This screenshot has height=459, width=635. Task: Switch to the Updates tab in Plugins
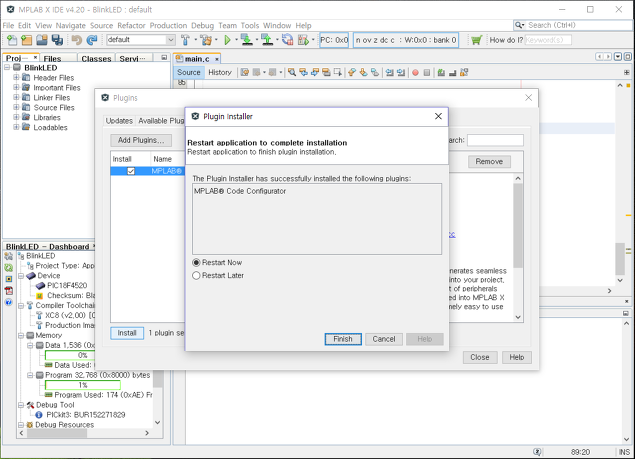119,121
